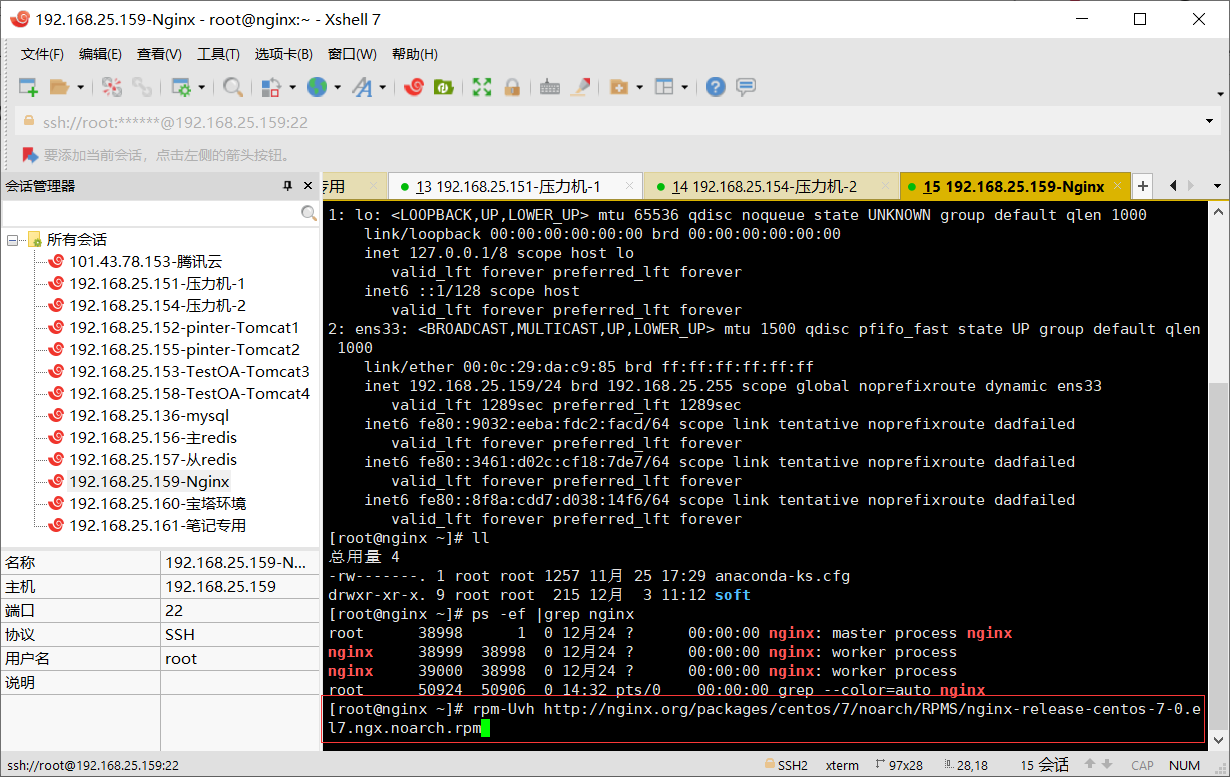Click the add current session flag icon

[30, 155]
